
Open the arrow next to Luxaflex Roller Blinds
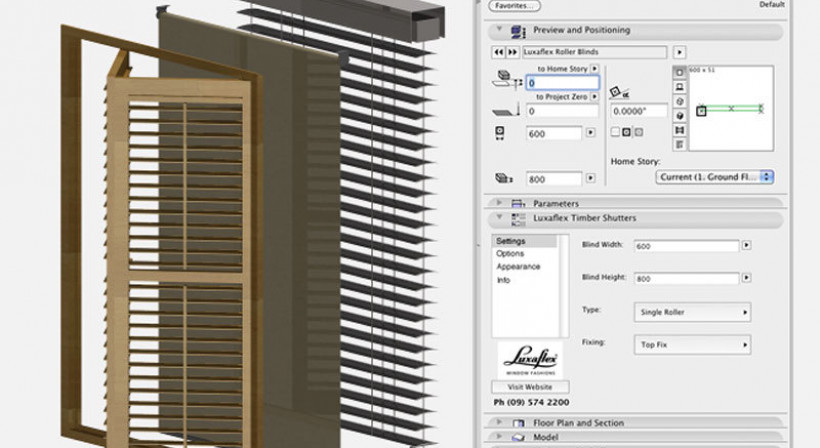coord(679,52)
